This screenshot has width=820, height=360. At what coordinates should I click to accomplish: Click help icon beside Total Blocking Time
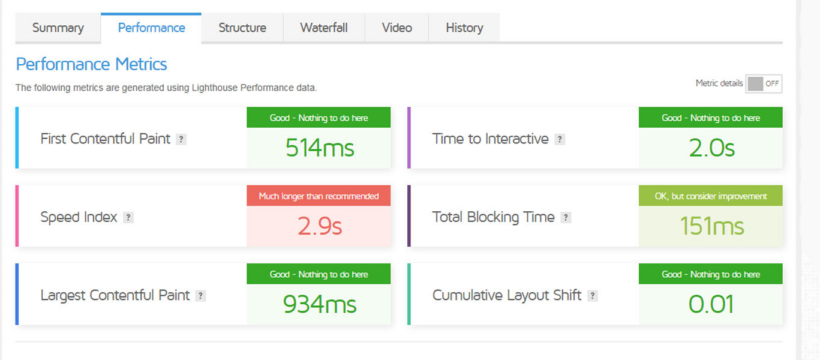[565, 218]
